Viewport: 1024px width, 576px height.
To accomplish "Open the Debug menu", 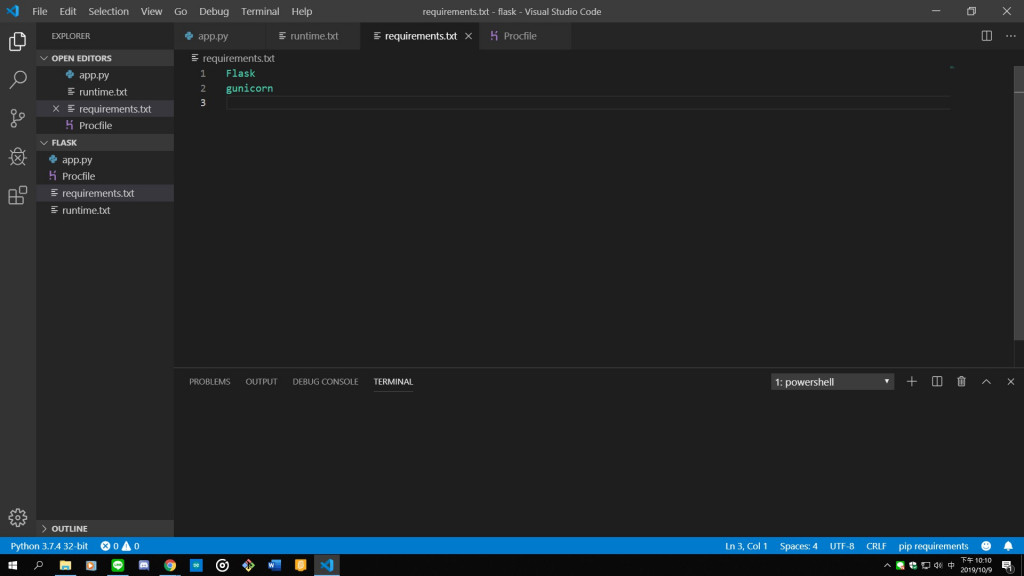I will (x=214, y=11).
